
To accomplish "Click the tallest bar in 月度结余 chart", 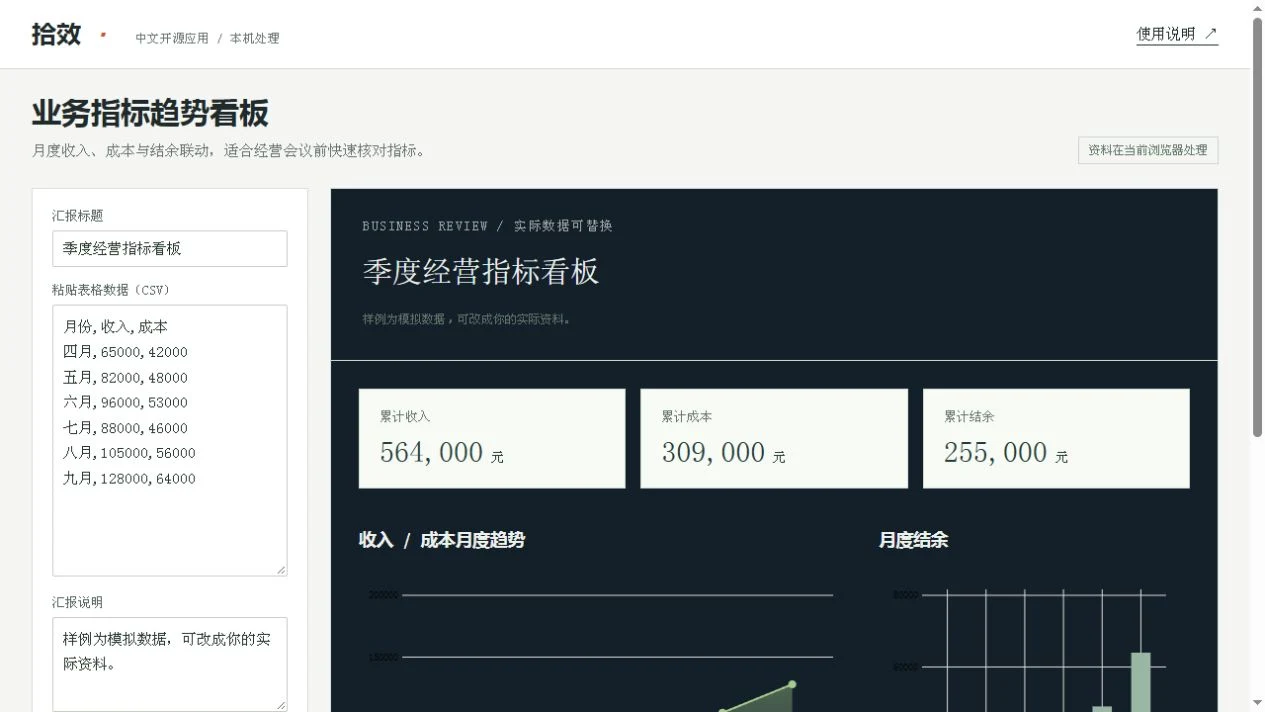I will click(1141, 682).
